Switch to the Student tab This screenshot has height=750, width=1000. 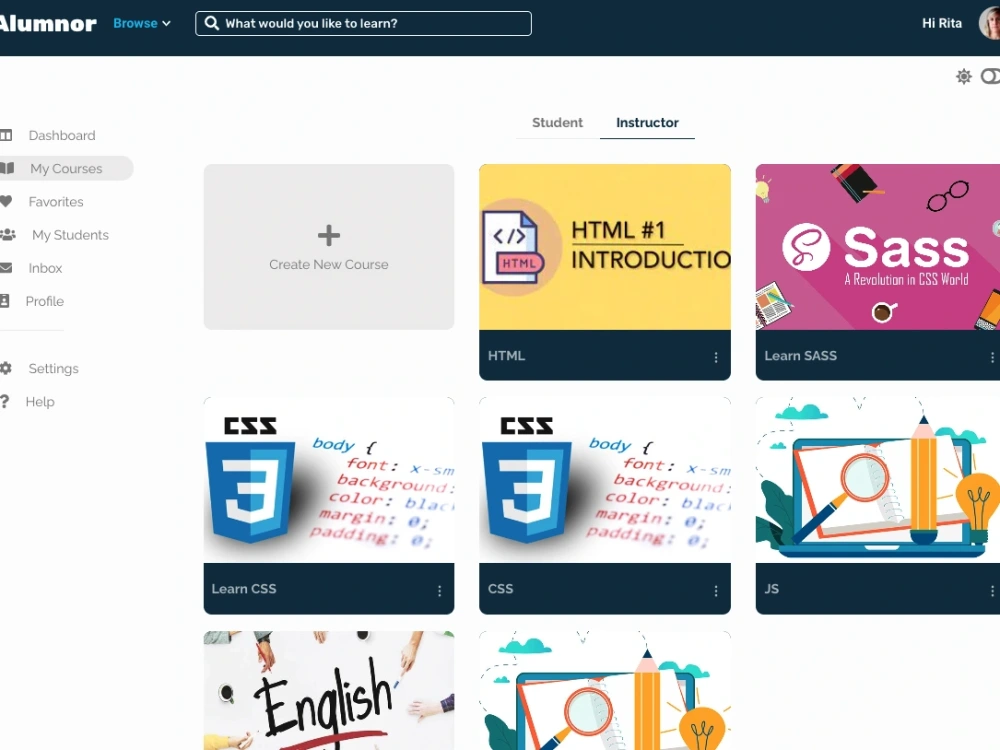tap(557, 122)
